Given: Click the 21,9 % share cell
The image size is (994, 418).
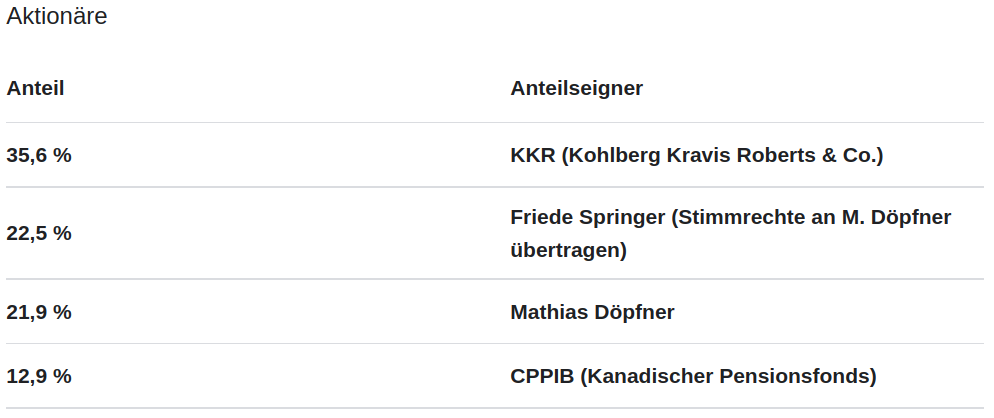Looking at the screenshot, I should coord(39,312).
